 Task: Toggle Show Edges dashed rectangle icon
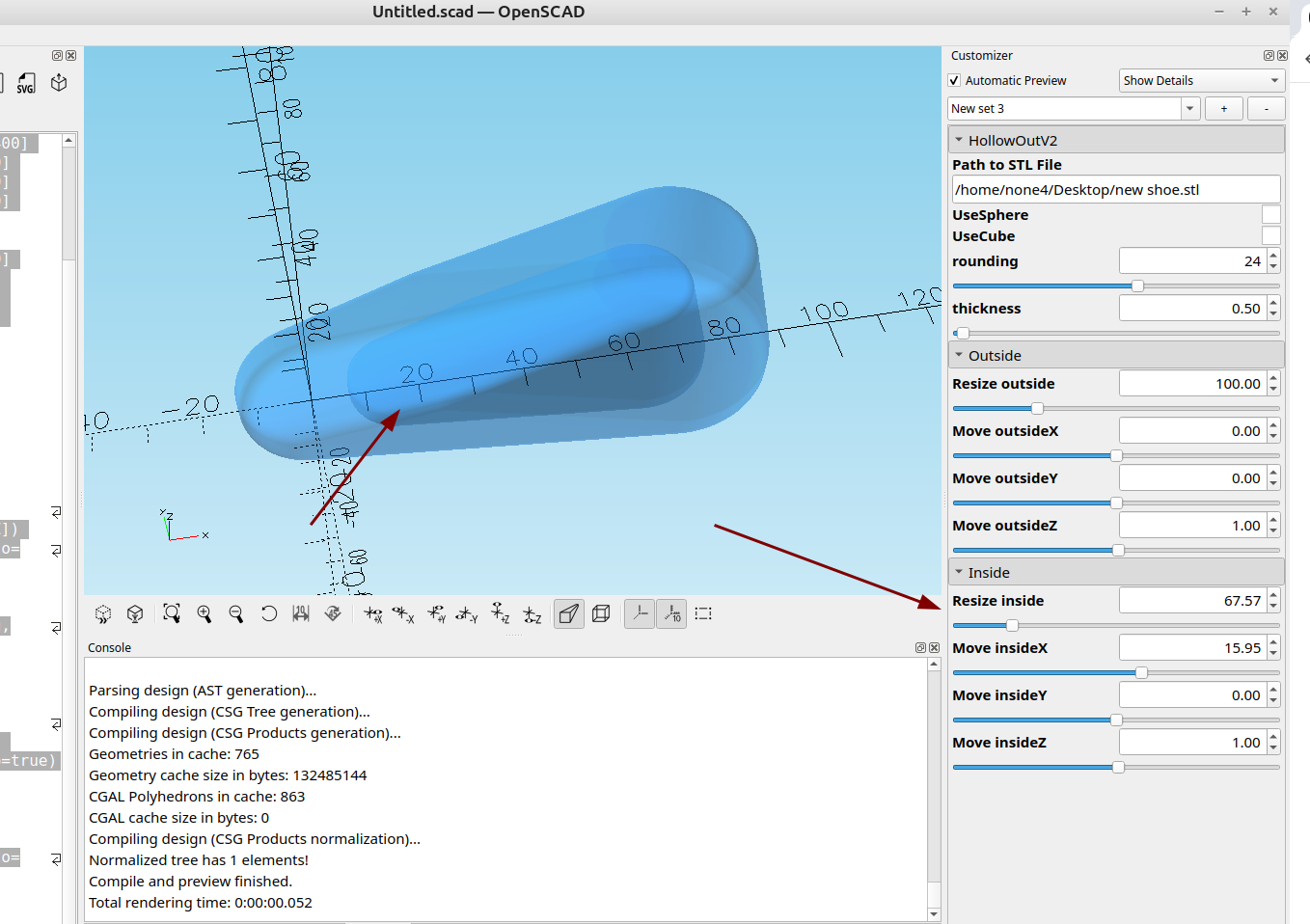(703, 613)
